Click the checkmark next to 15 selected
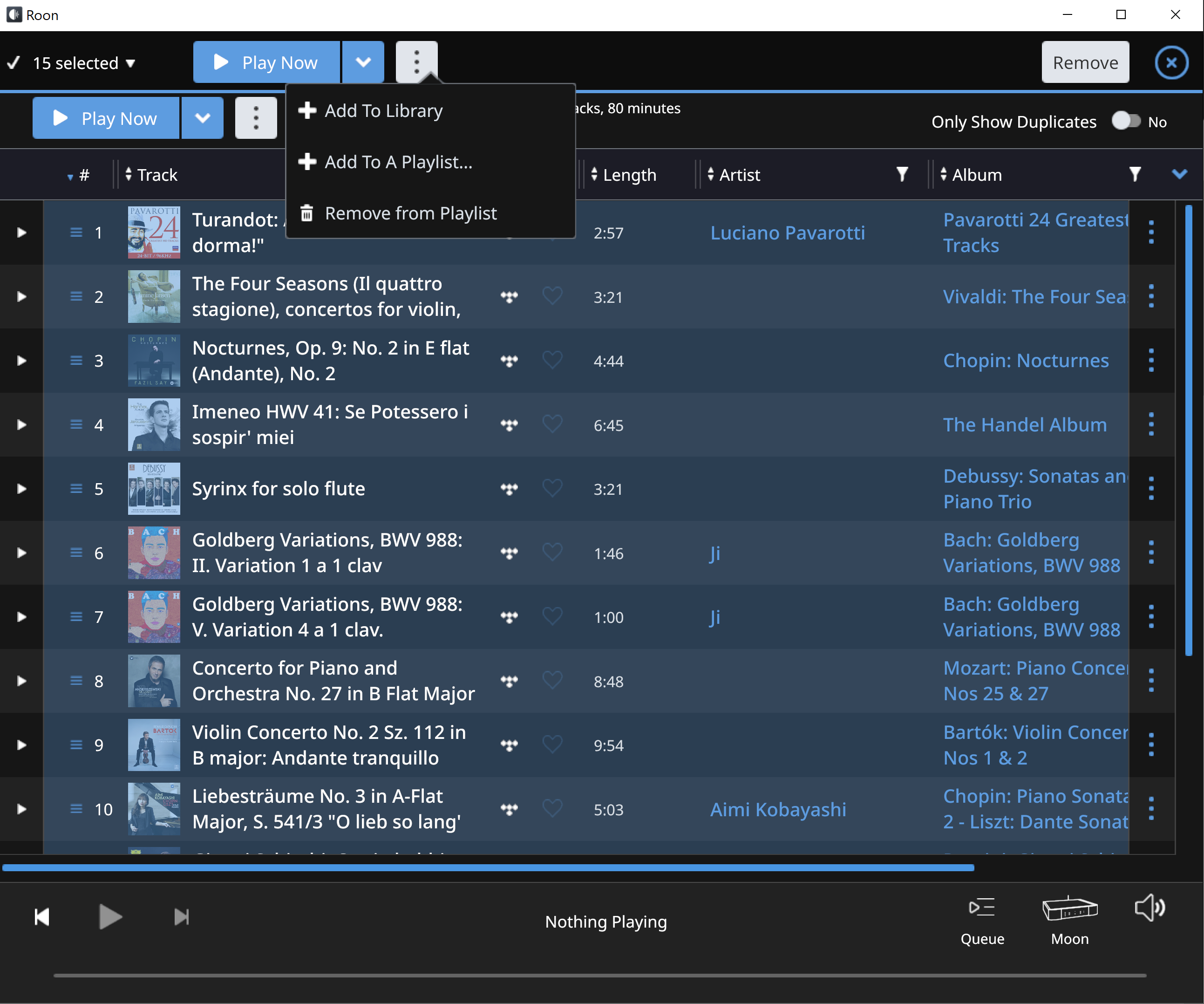Screen dimensions: 1204x1004 [x=14, y=63]
